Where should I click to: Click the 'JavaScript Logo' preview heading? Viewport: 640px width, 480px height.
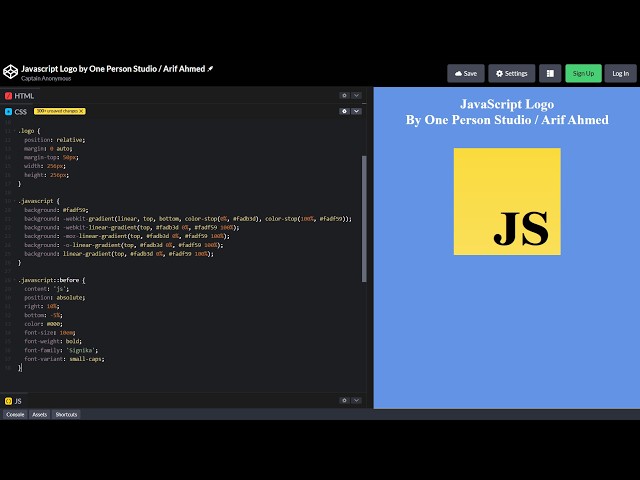507,104
